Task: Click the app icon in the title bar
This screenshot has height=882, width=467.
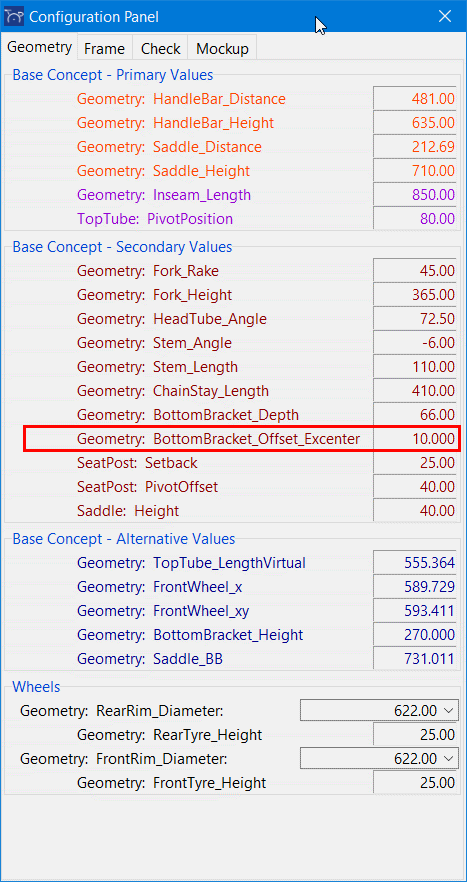Action: click(15, 17)
